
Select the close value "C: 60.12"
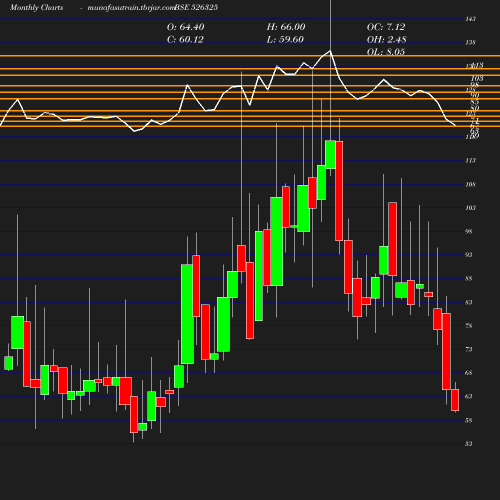(x=185, y=39)
